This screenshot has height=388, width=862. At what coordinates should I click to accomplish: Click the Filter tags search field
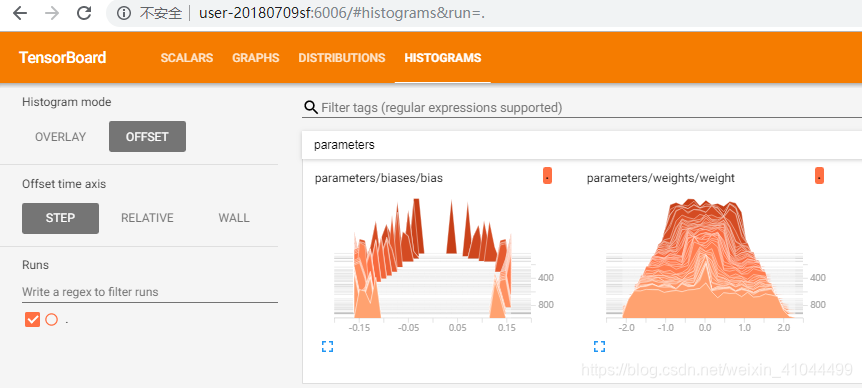click(591, 108)
